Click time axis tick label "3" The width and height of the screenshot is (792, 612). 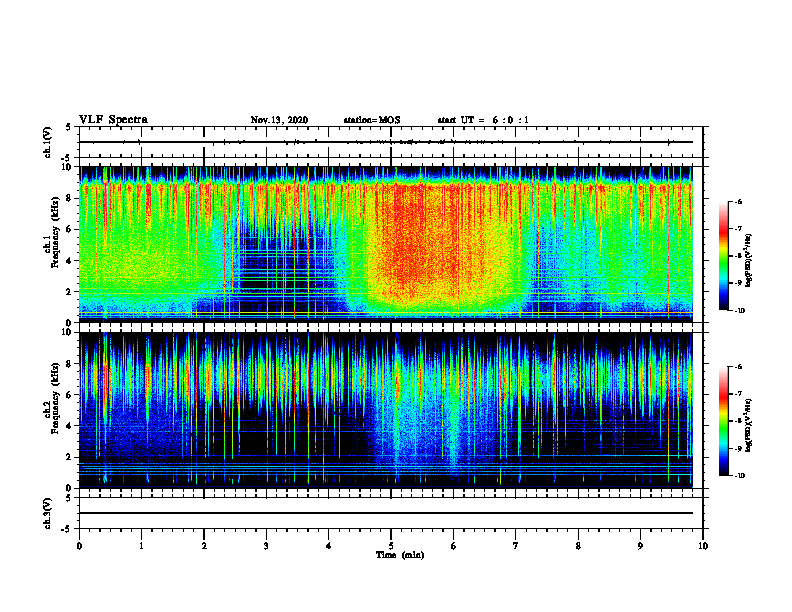(266, 546)
